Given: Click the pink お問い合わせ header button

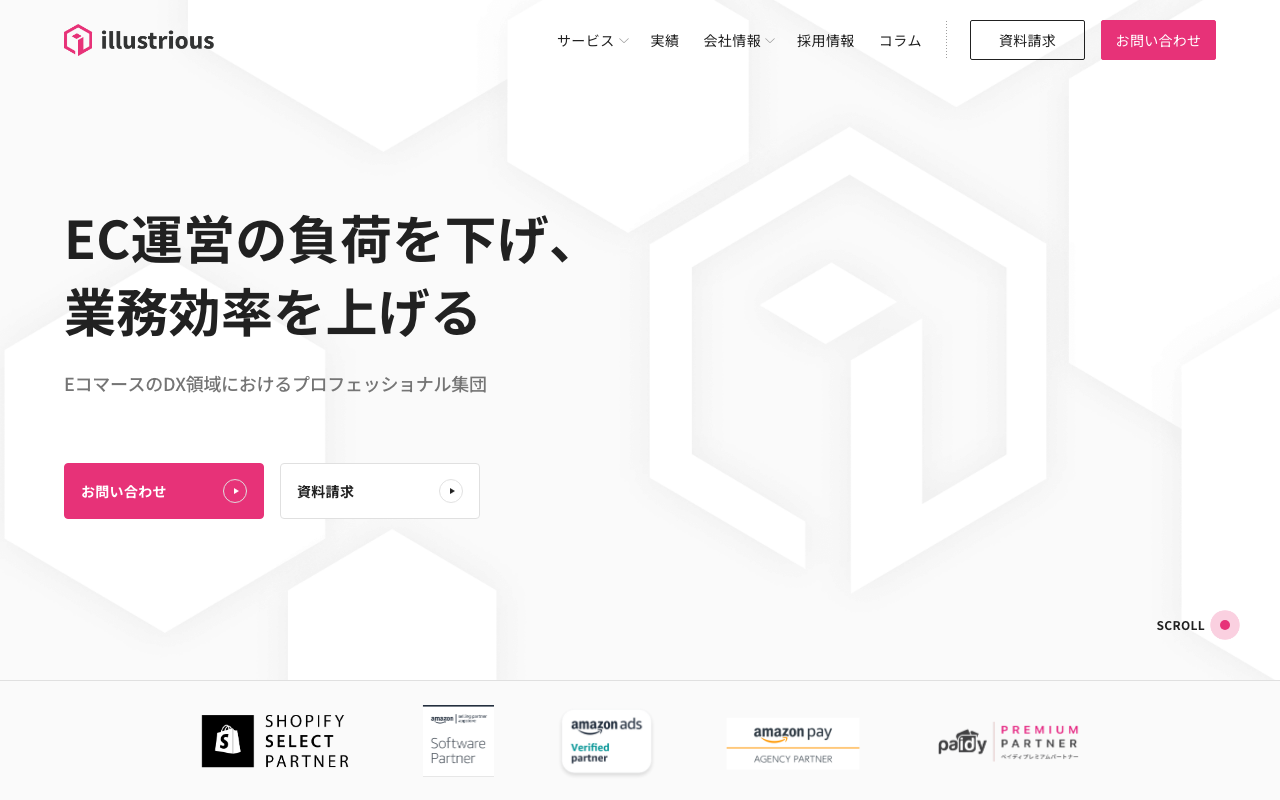Looking at the screenshot, I should coord(1158,40).
